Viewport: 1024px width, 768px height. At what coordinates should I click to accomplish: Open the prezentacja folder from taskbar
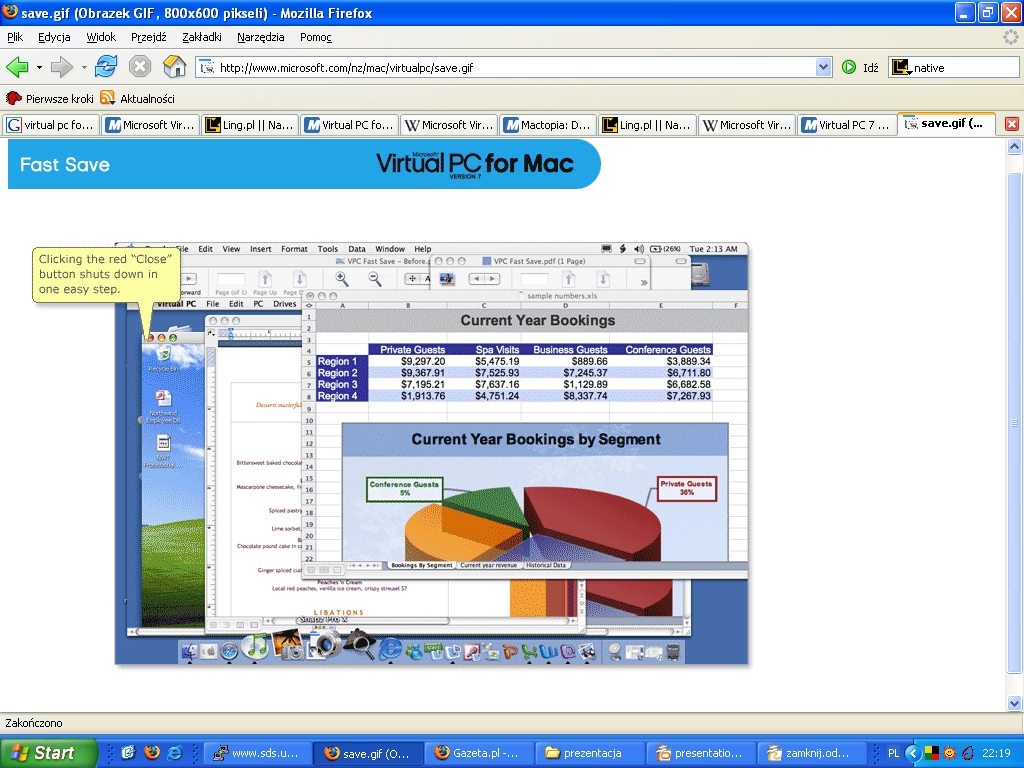pos(590,753)
